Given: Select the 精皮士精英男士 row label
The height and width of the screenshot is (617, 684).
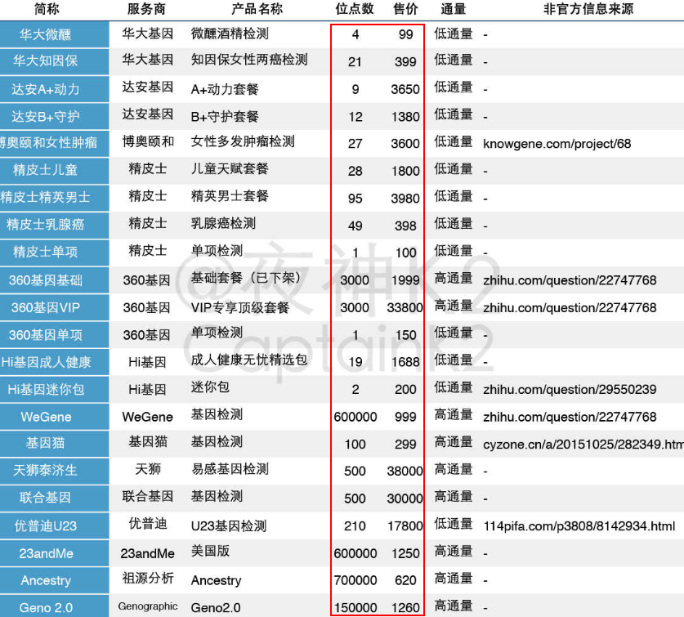Looking at the screenshot, I should coord(55,198).
